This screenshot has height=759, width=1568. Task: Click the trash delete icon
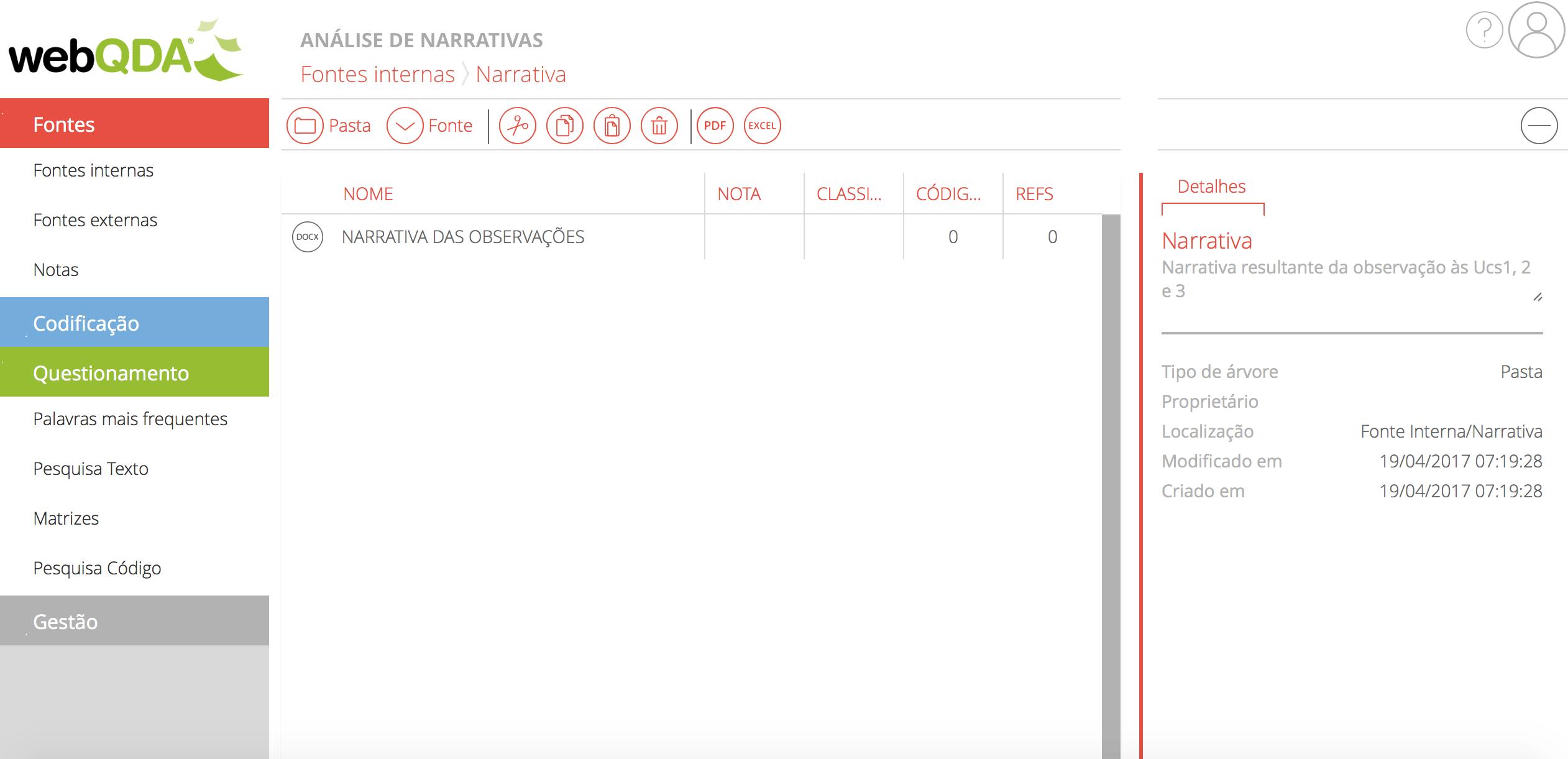659,126
